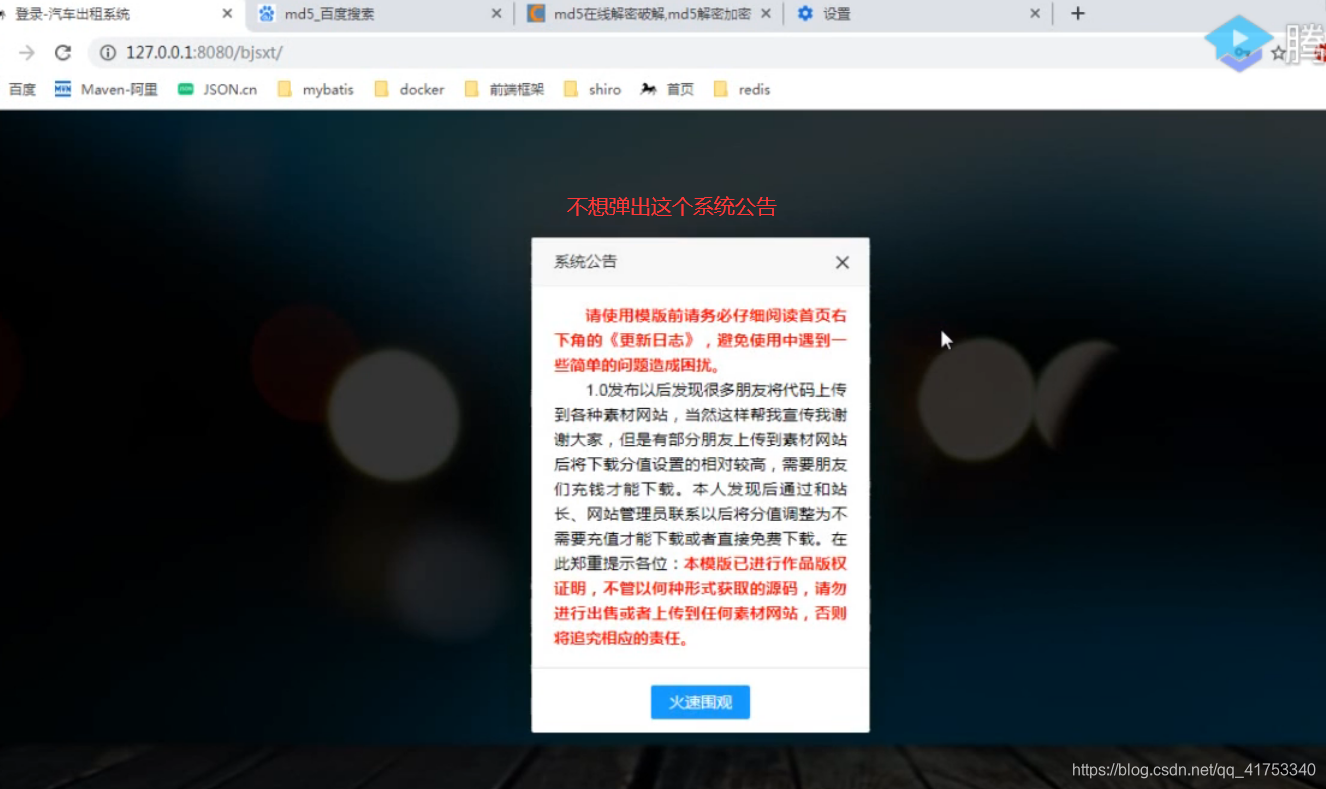Open the 百度 bookmark
This screenshot has height=789, width=1326.
[x=22, y=89]
